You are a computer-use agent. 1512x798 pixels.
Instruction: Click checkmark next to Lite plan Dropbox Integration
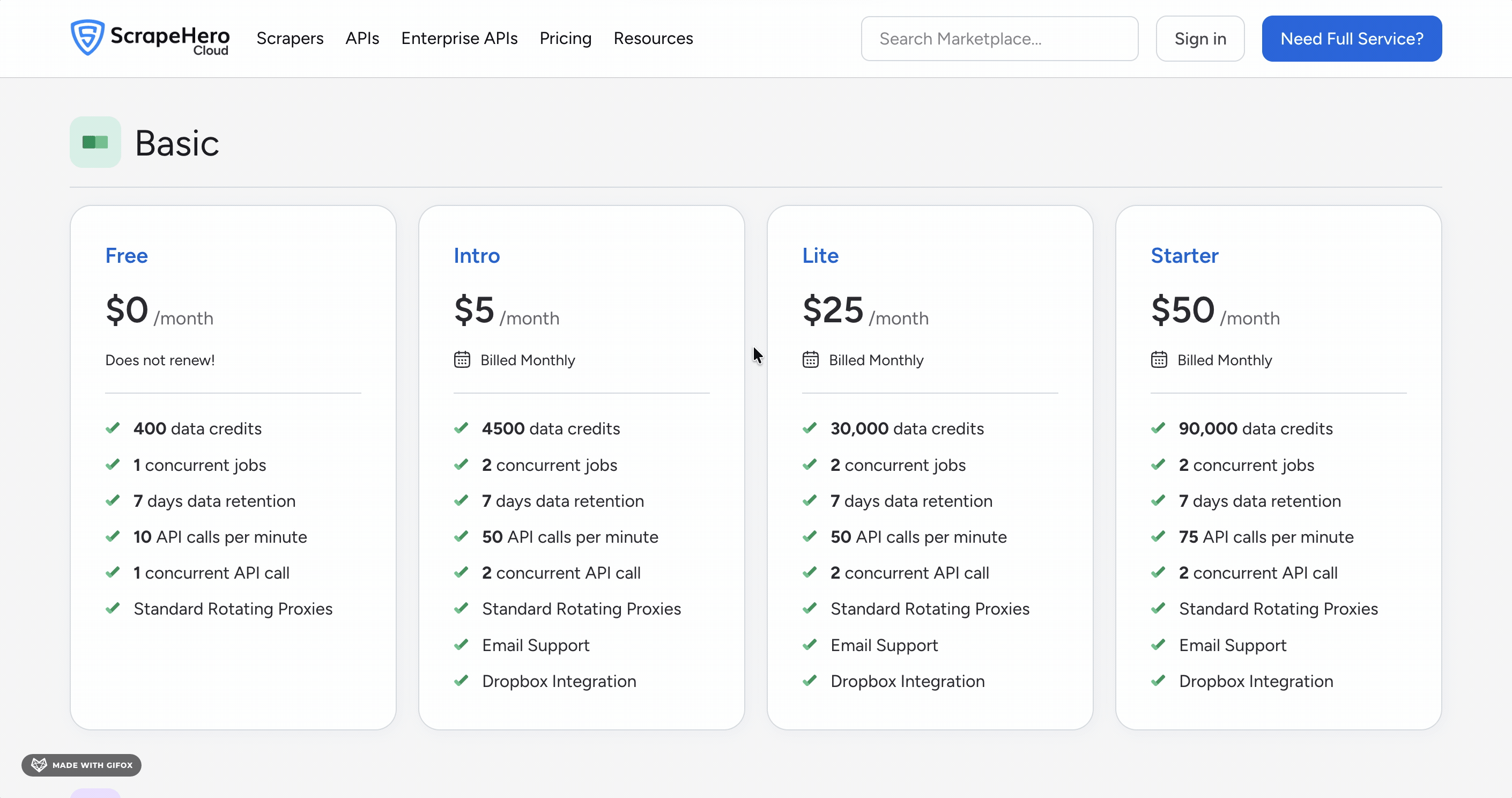pos(810,681)
